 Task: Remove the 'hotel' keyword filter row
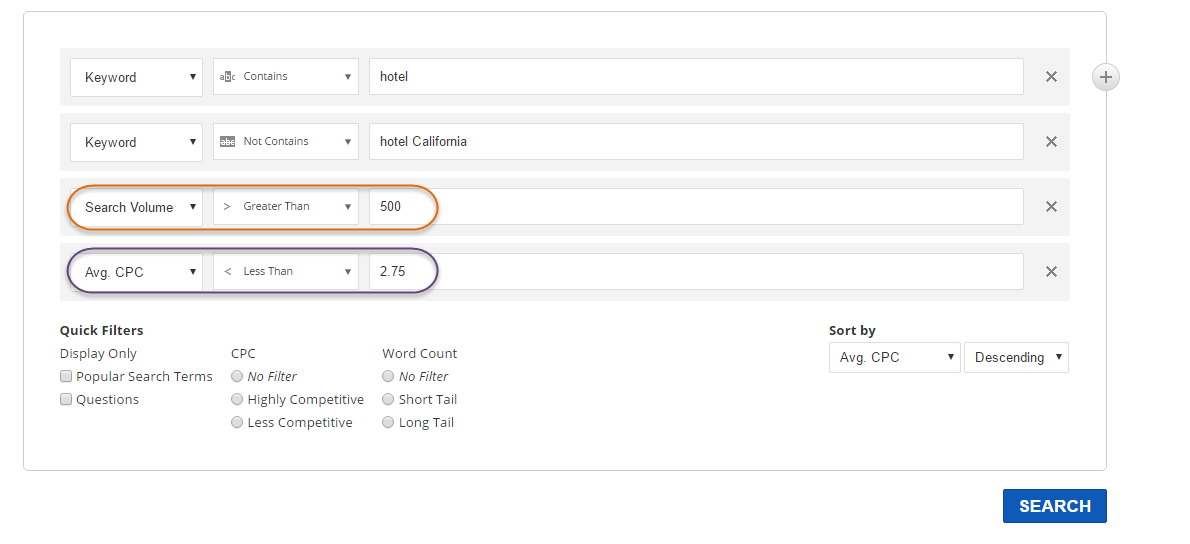1051,77
